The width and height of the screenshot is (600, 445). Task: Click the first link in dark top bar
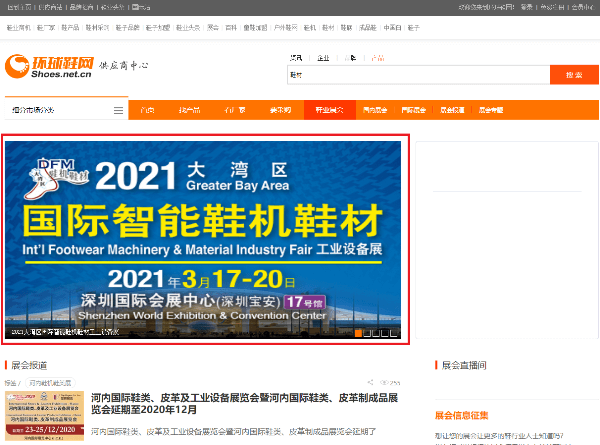point(19,7)
